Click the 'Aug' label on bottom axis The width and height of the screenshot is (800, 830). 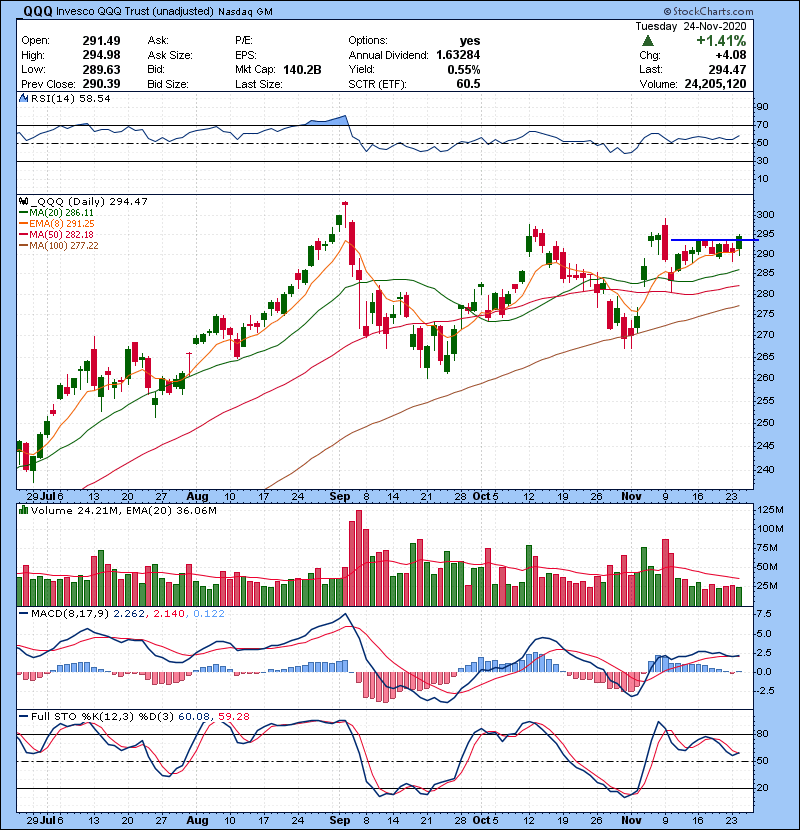(197, 820)
